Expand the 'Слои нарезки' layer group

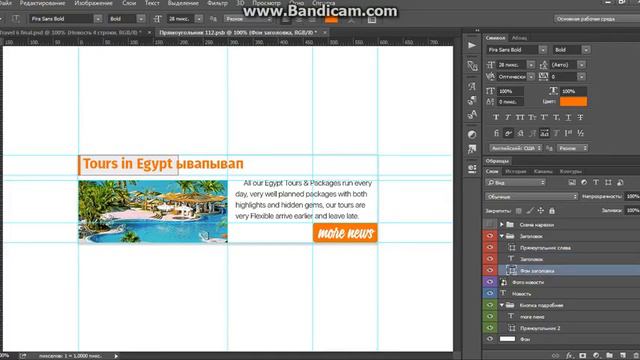tap(502, 224)
